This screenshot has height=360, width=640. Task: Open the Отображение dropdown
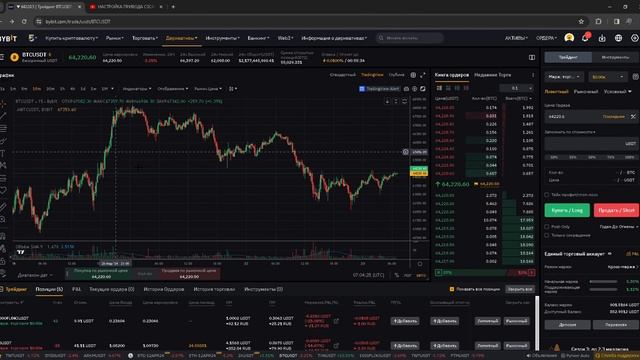[173, 89]
